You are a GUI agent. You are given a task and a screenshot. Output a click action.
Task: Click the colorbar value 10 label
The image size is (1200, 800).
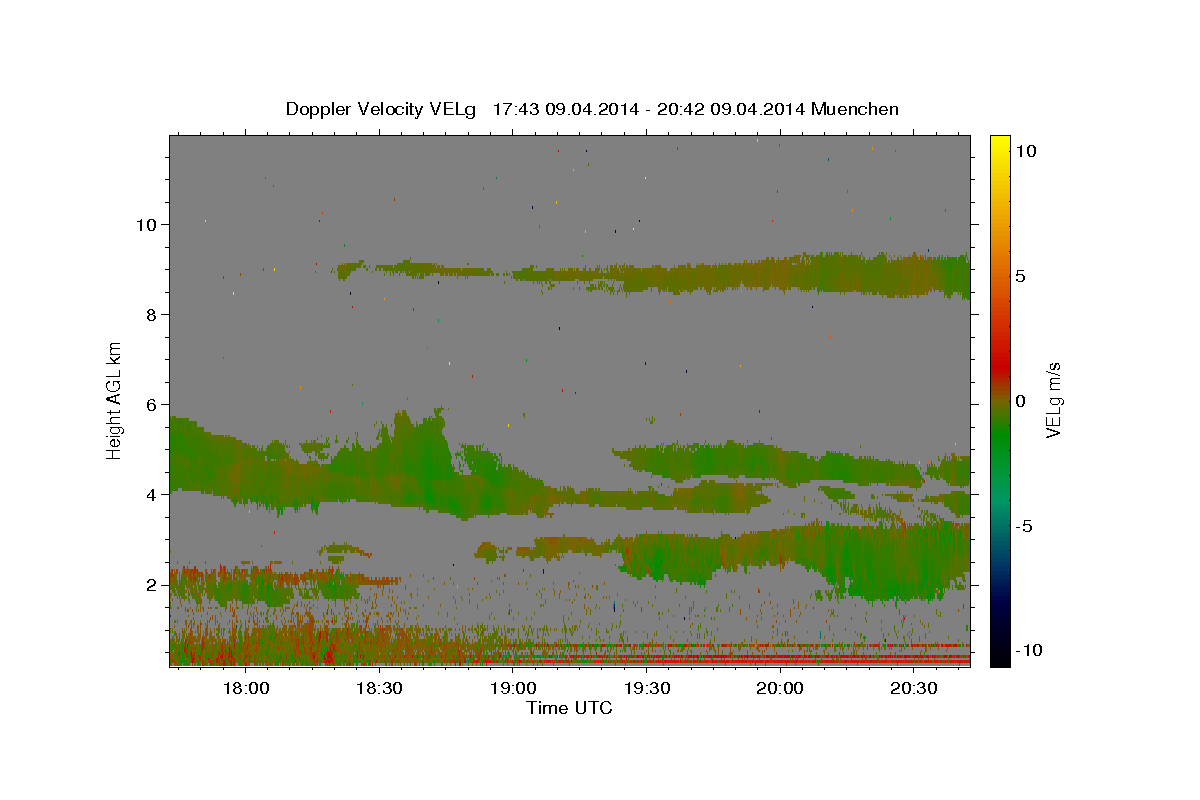pos(1025,151)
